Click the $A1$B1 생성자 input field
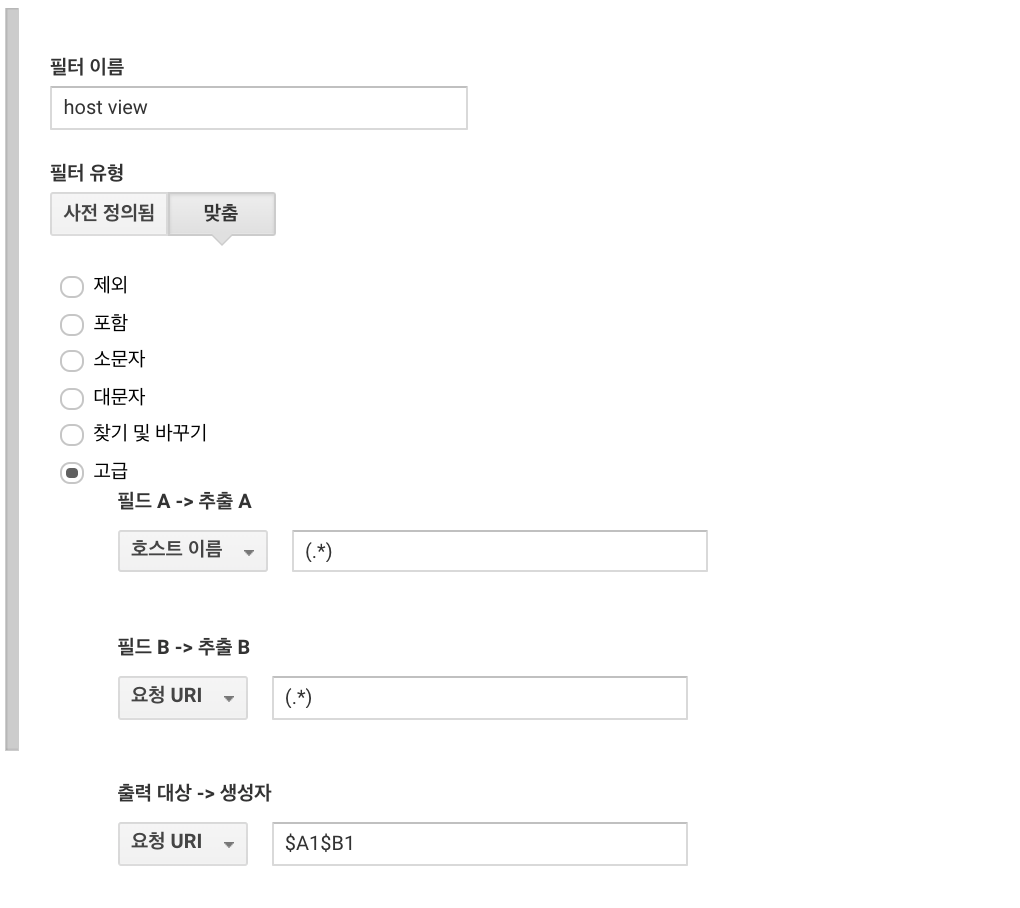Screen dimensions: 1020x908 tap(479, 844)
